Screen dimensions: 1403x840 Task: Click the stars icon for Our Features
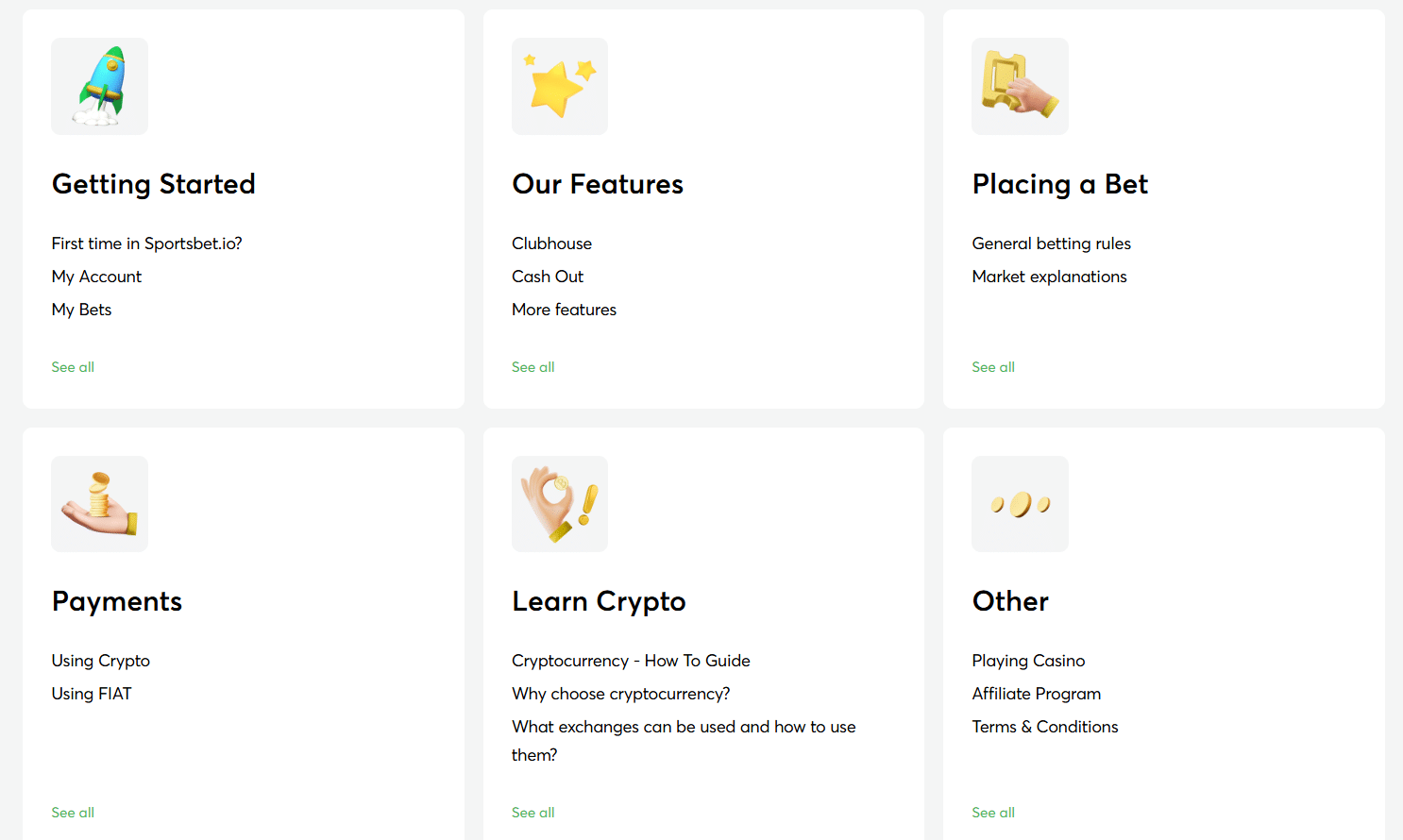(559, 86)
